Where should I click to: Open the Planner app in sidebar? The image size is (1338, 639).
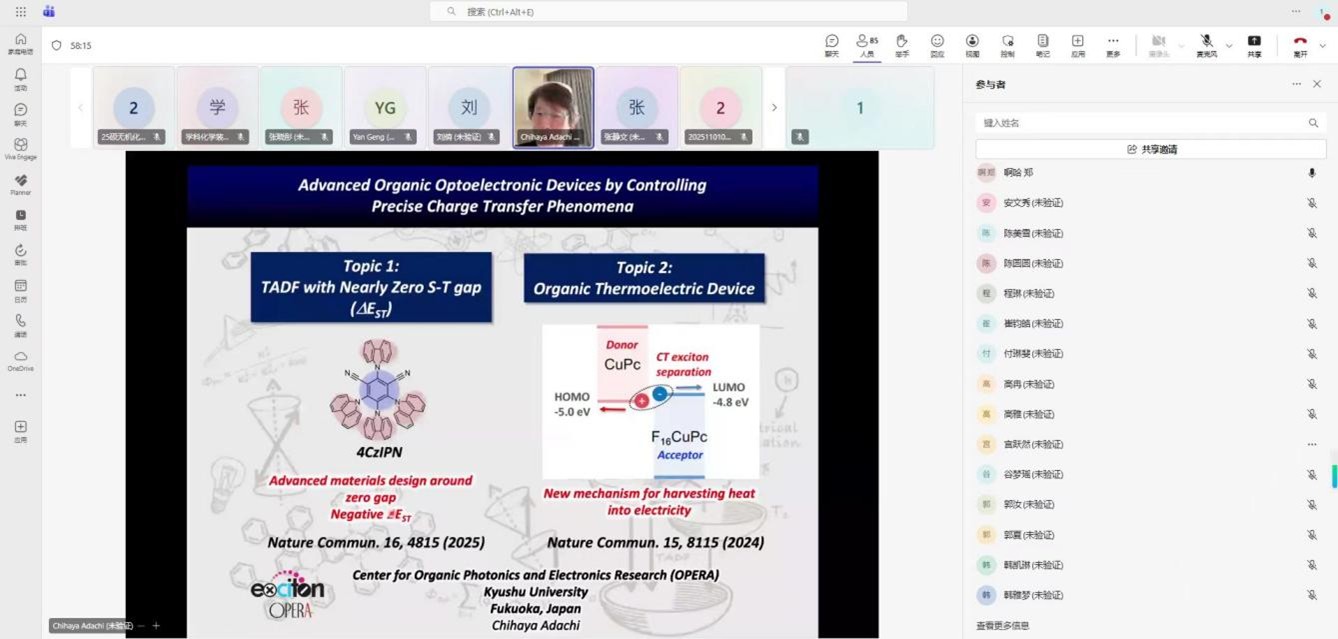20,184
